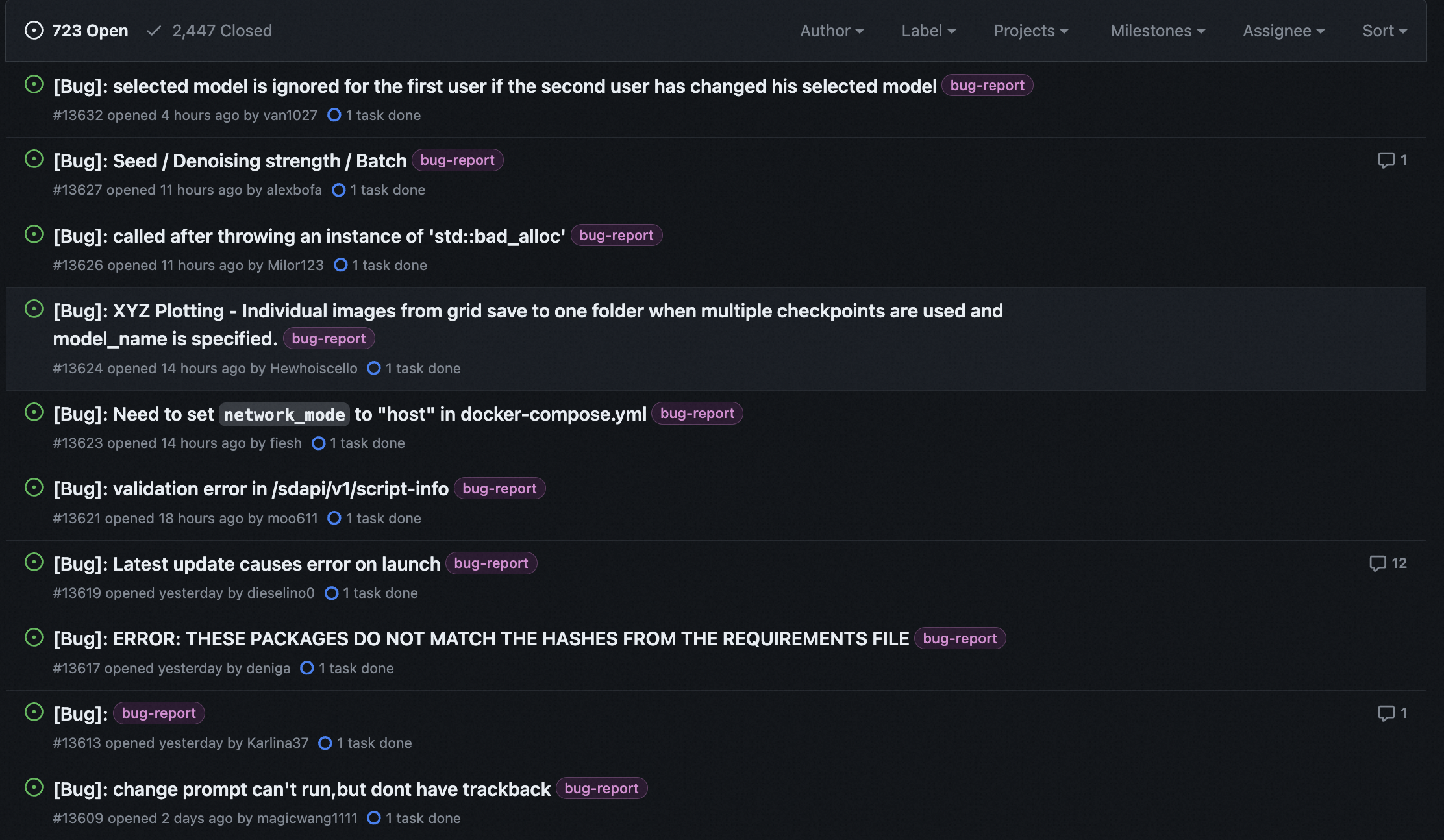The image size is (1444, 840).
Task: Open author link magicwang1111
Action: pos(307,818)
